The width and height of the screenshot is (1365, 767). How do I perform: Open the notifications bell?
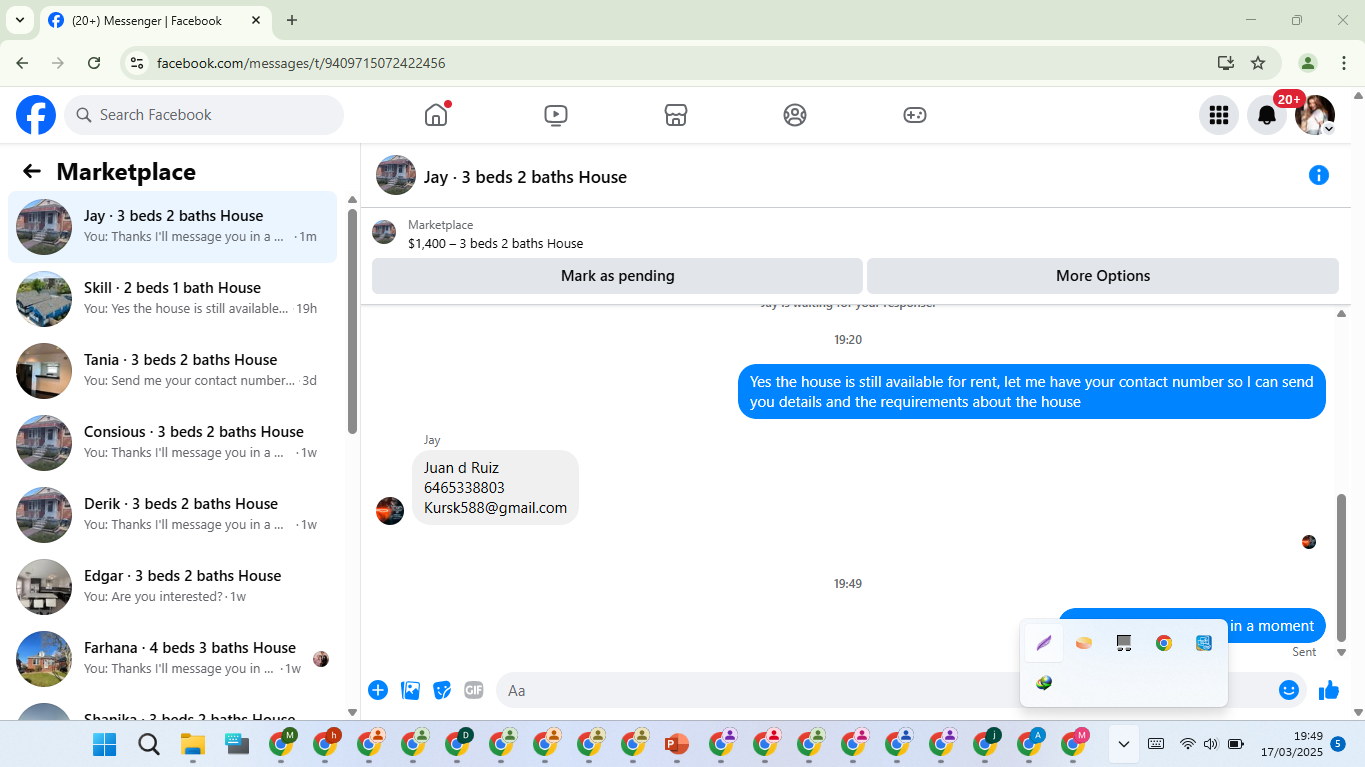(x=1267, y=115)
